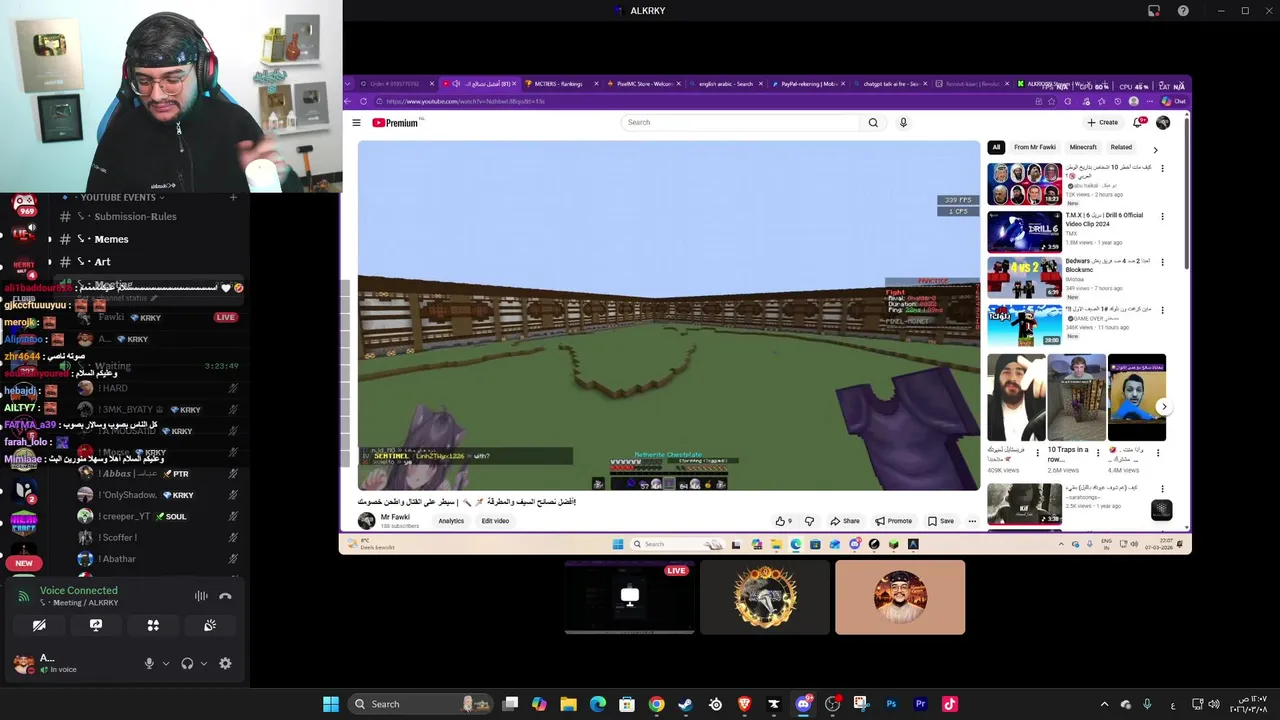
Task: Focus the YouTube search field
Action: pyautogui.click(x=740, y=123)
